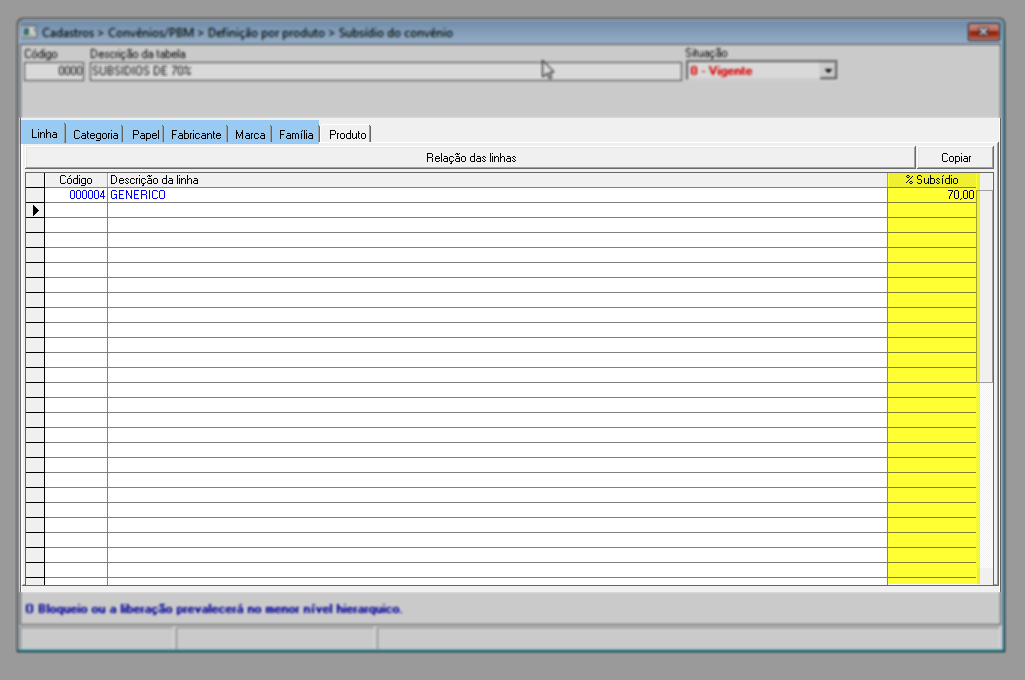Image resolution: width=1025 pixels, height=680 pixels.
Task: Click the row selector beside GENERICO
Action: pyautogui.click(x=35, y=195)
